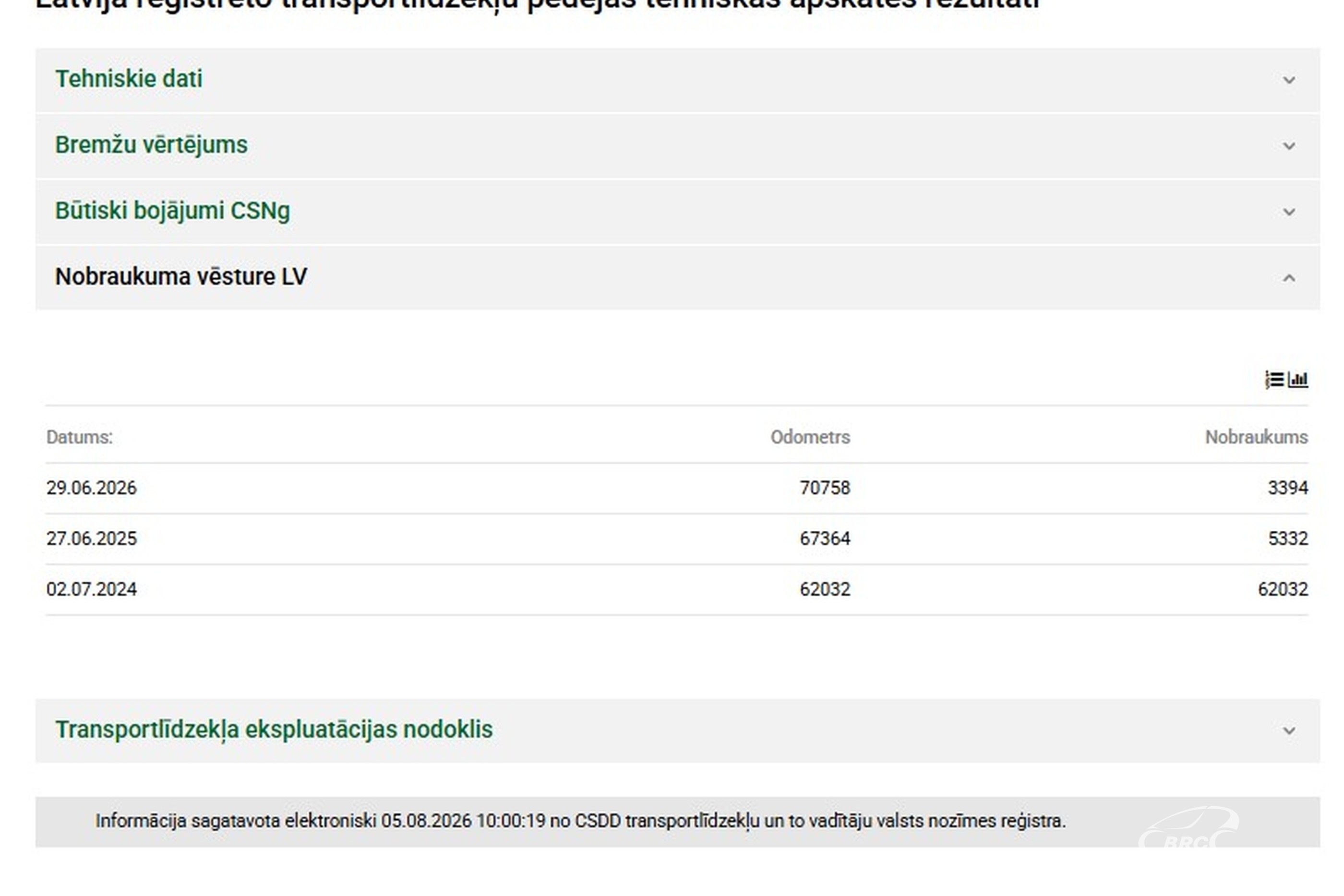The width and height of the screenshot is (1344, 896).
Task: Expand Būtiski bojājumi CSNg chevron
Action: click(x=1289, y=212)
